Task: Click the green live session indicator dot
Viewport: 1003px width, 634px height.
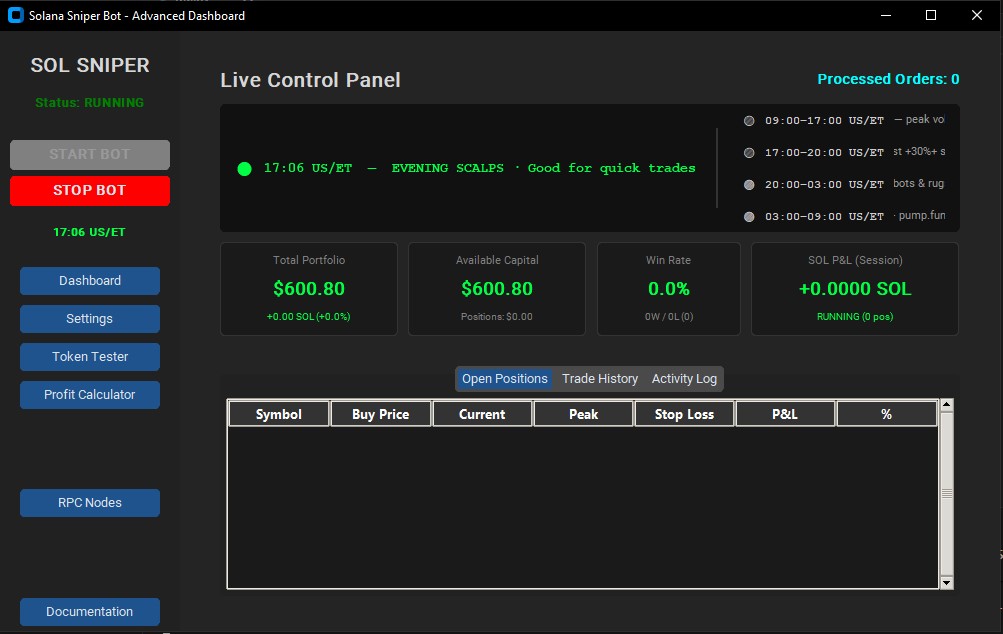Action: 244,168
